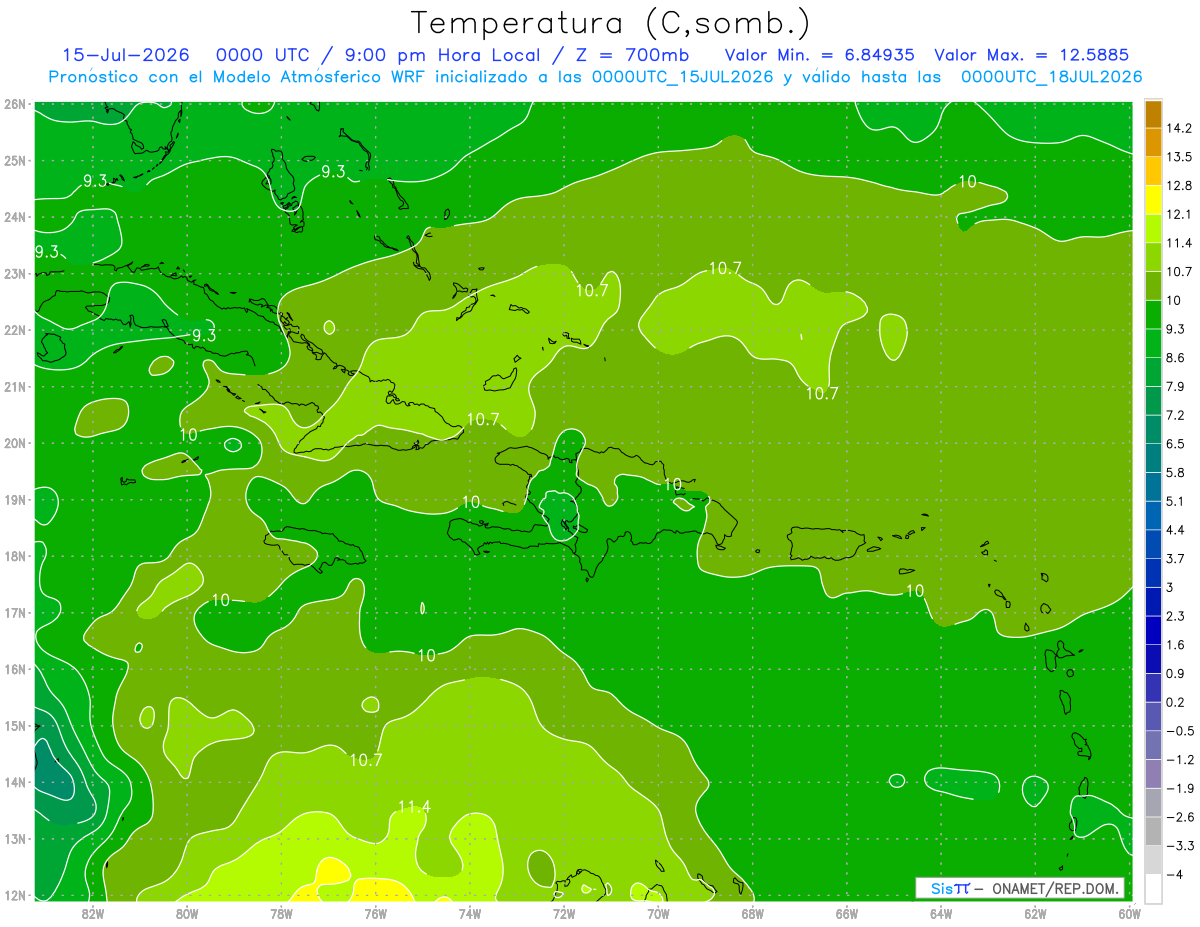The width and height of the screenshot is (1200, 927).
Task: Click the '7.9' label on the color scale
Action: click(1176, 386)
